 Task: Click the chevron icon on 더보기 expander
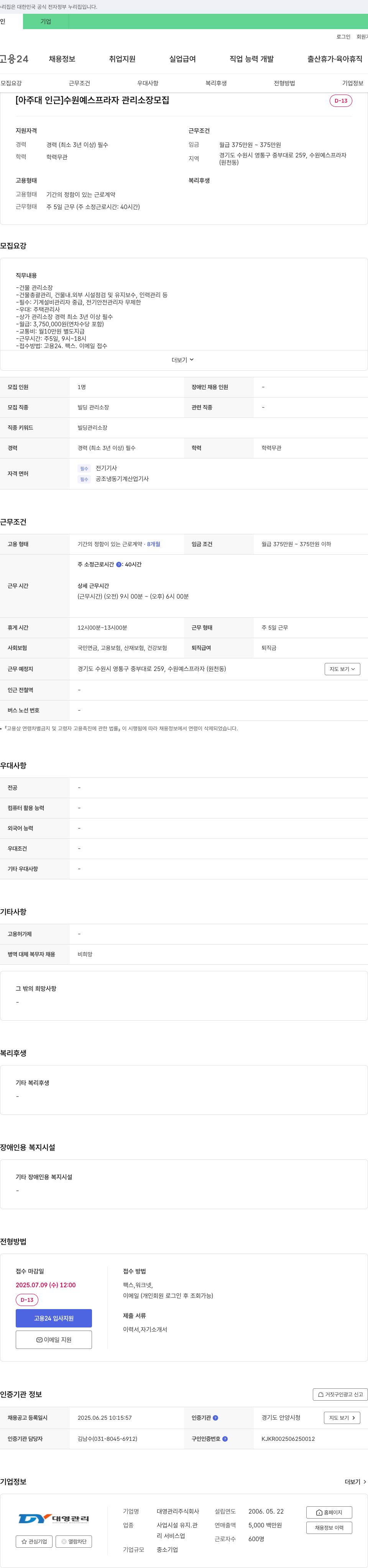[192, 360]
